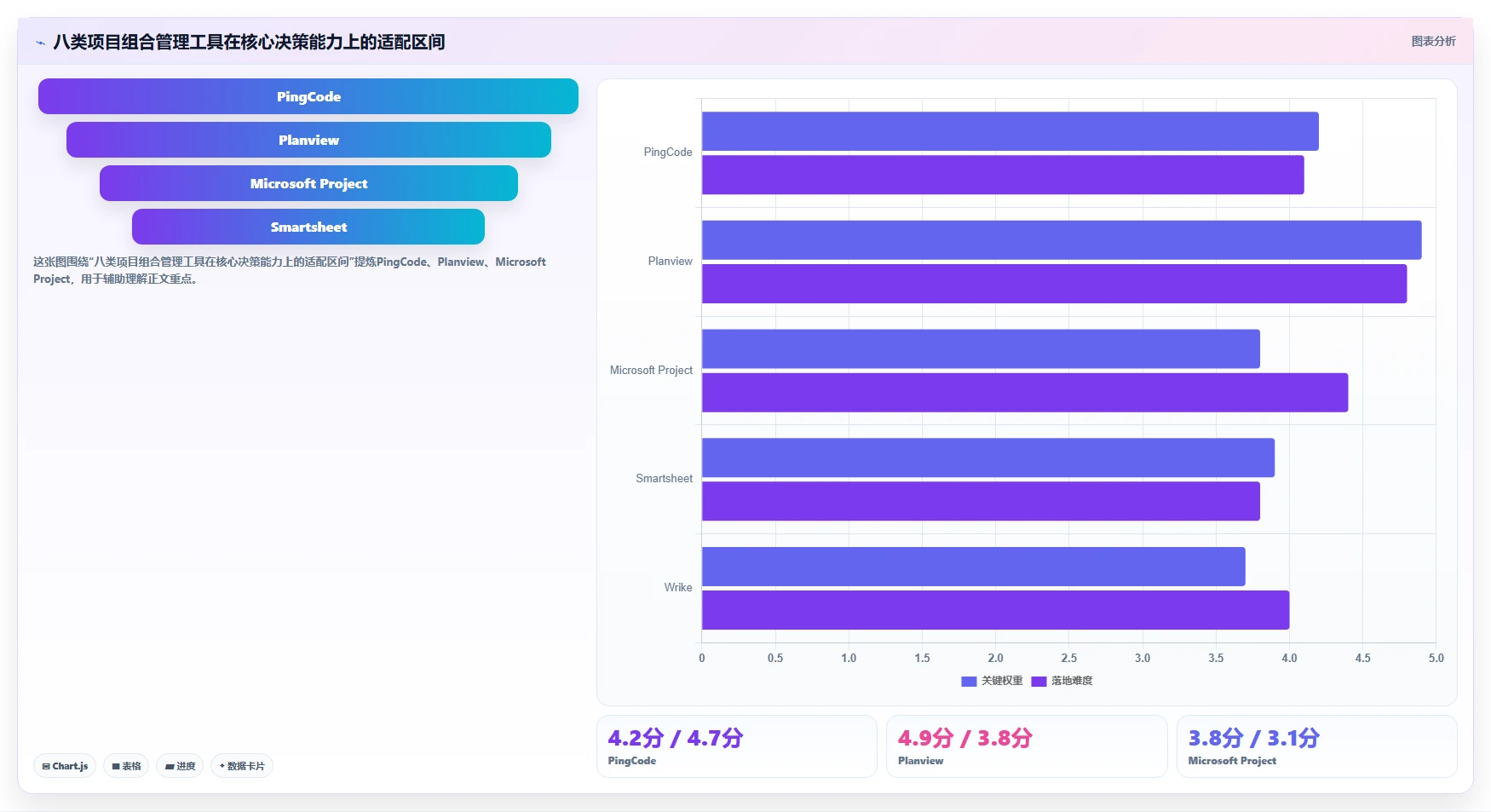Click the Planview caption in the data card
Image resolution: width=1491 pixels, height=812 pixels.
920,761
